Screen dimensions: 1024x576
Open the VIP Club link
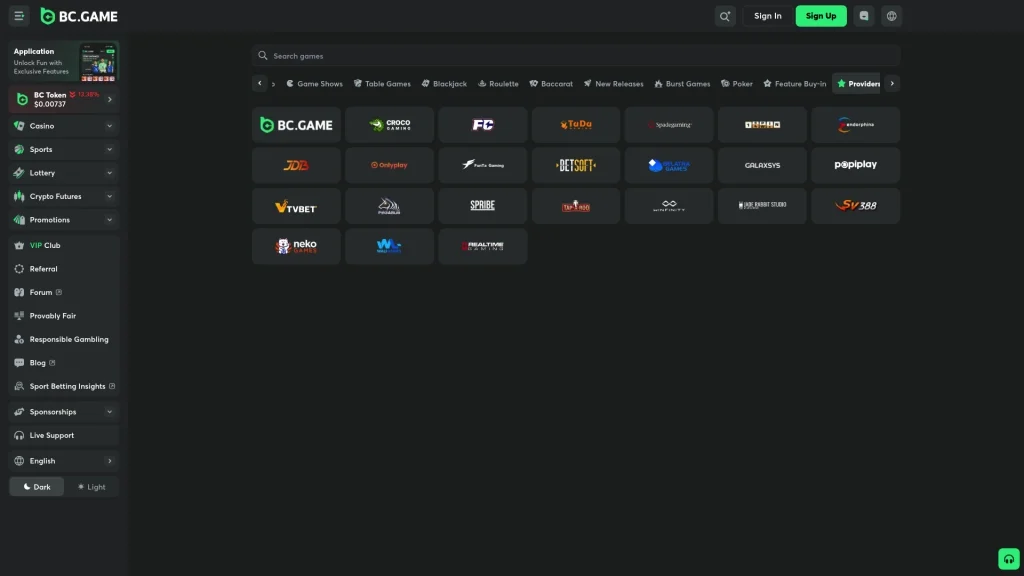pos(64,246)
